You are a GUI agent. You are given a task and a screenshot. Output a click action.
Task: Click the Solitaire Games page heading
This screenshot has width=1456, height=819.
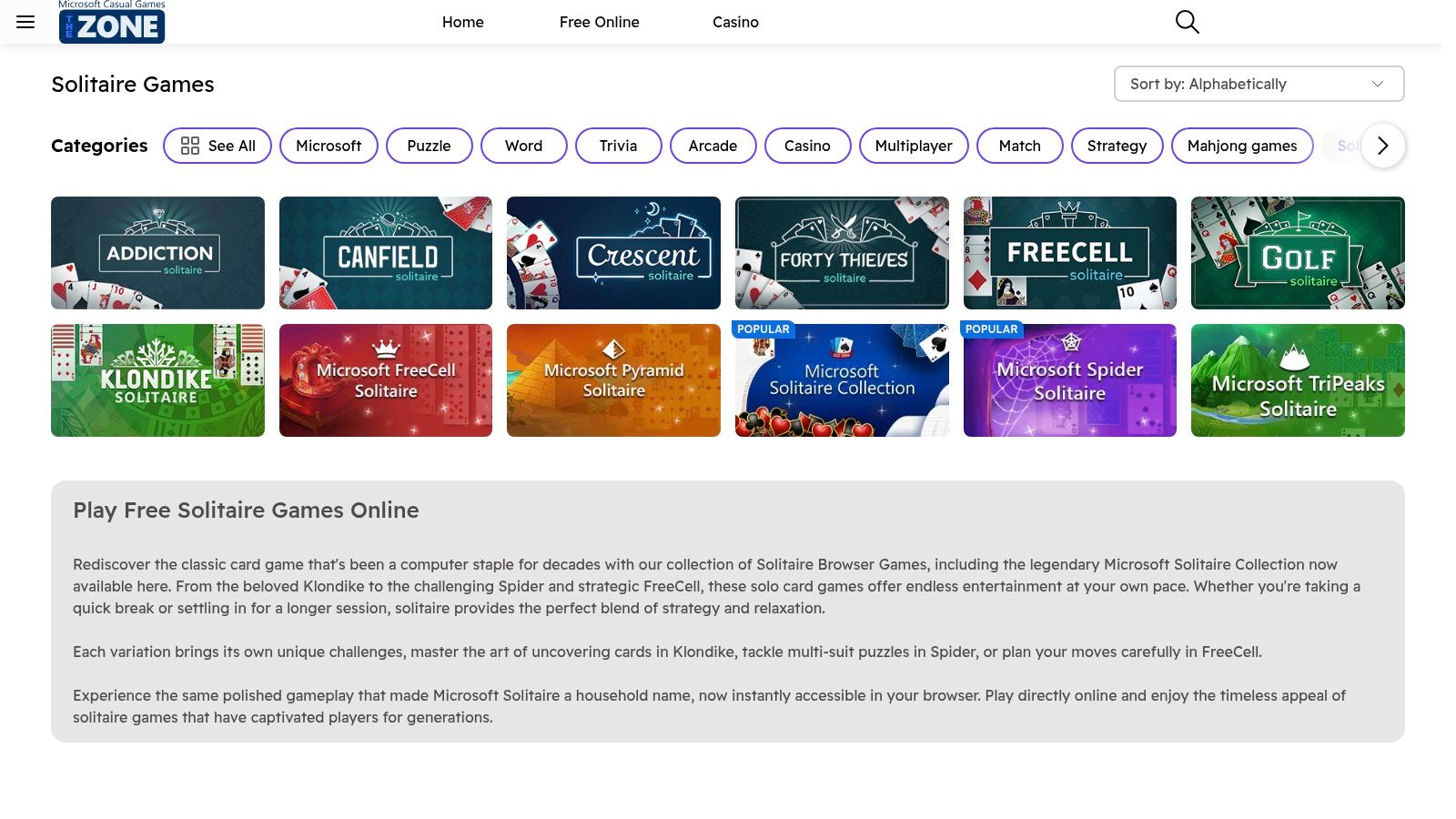click(x=133, y=85)
